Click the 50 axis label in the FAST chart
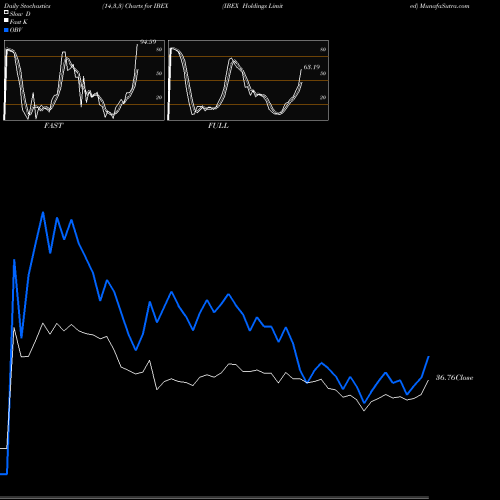This screenshot has width=500, height=500. (159, 73)
